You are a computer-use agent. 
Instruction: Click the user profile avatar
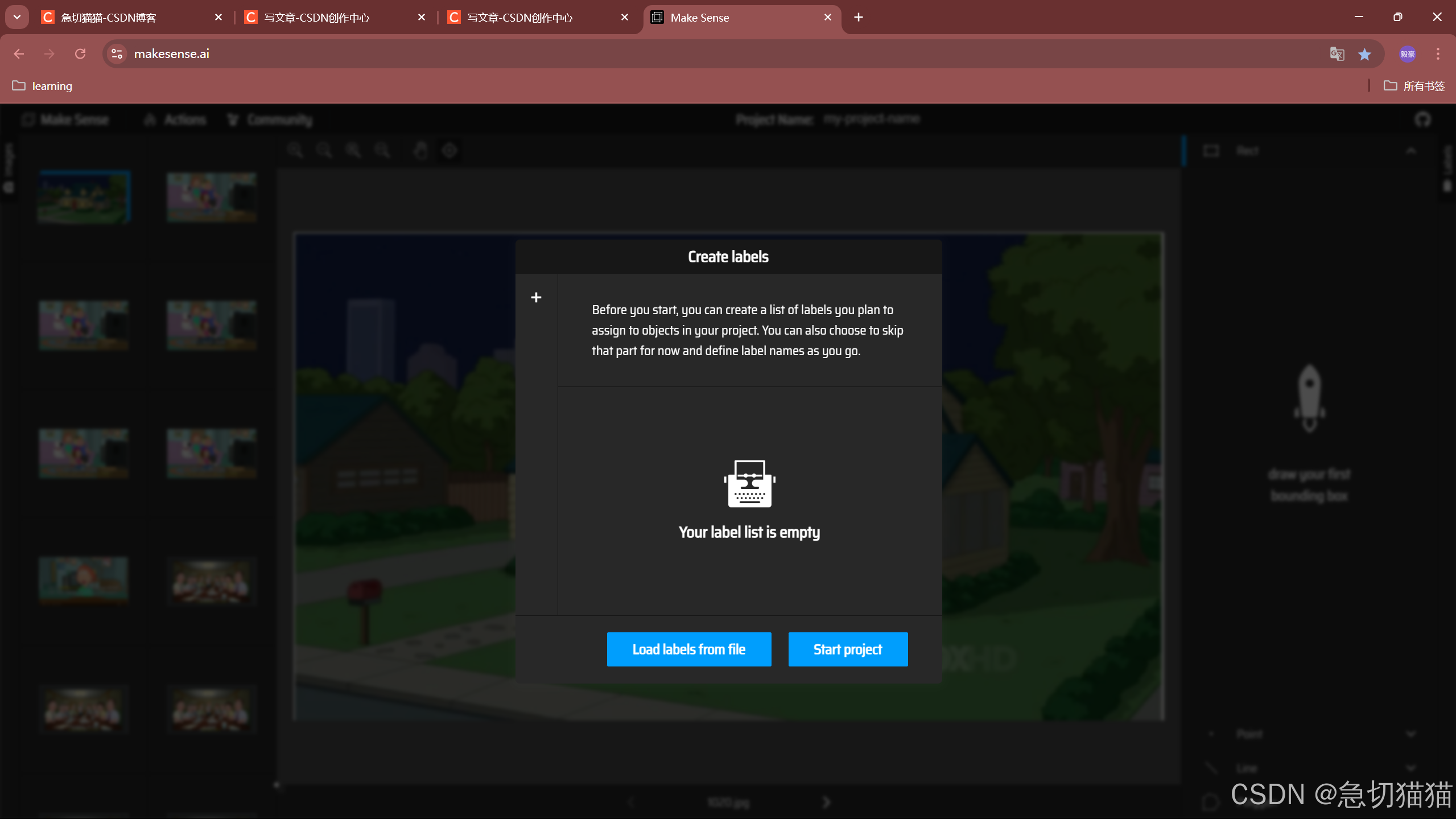(x=1407, y=54)
